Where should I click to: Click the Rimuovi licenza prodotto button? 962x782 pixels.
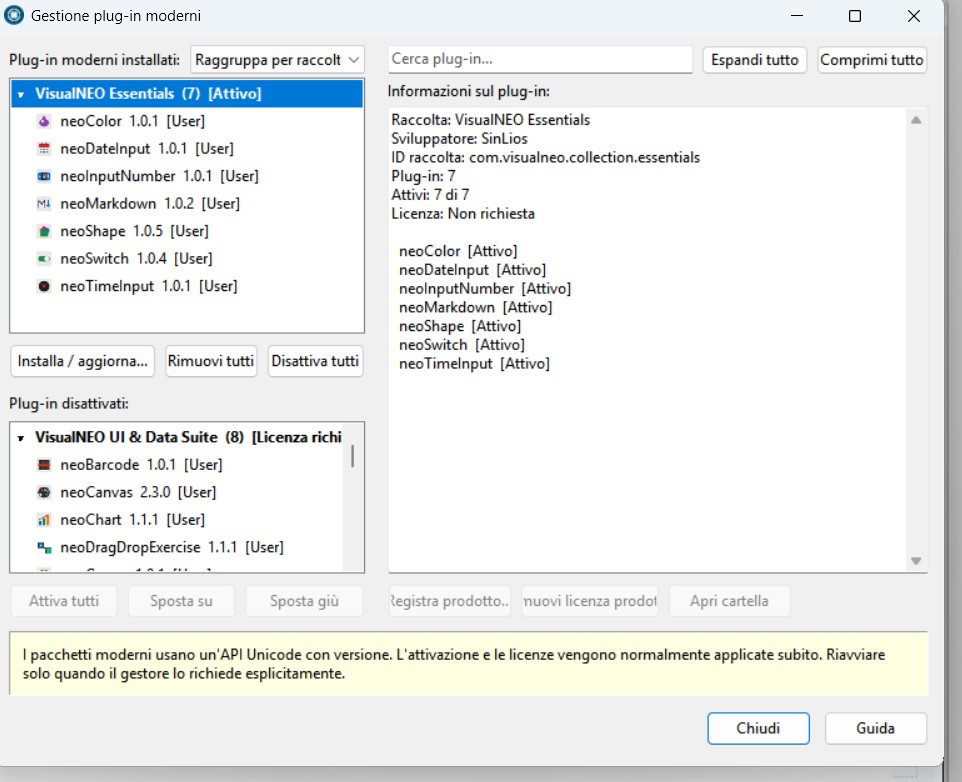[590, 601]
